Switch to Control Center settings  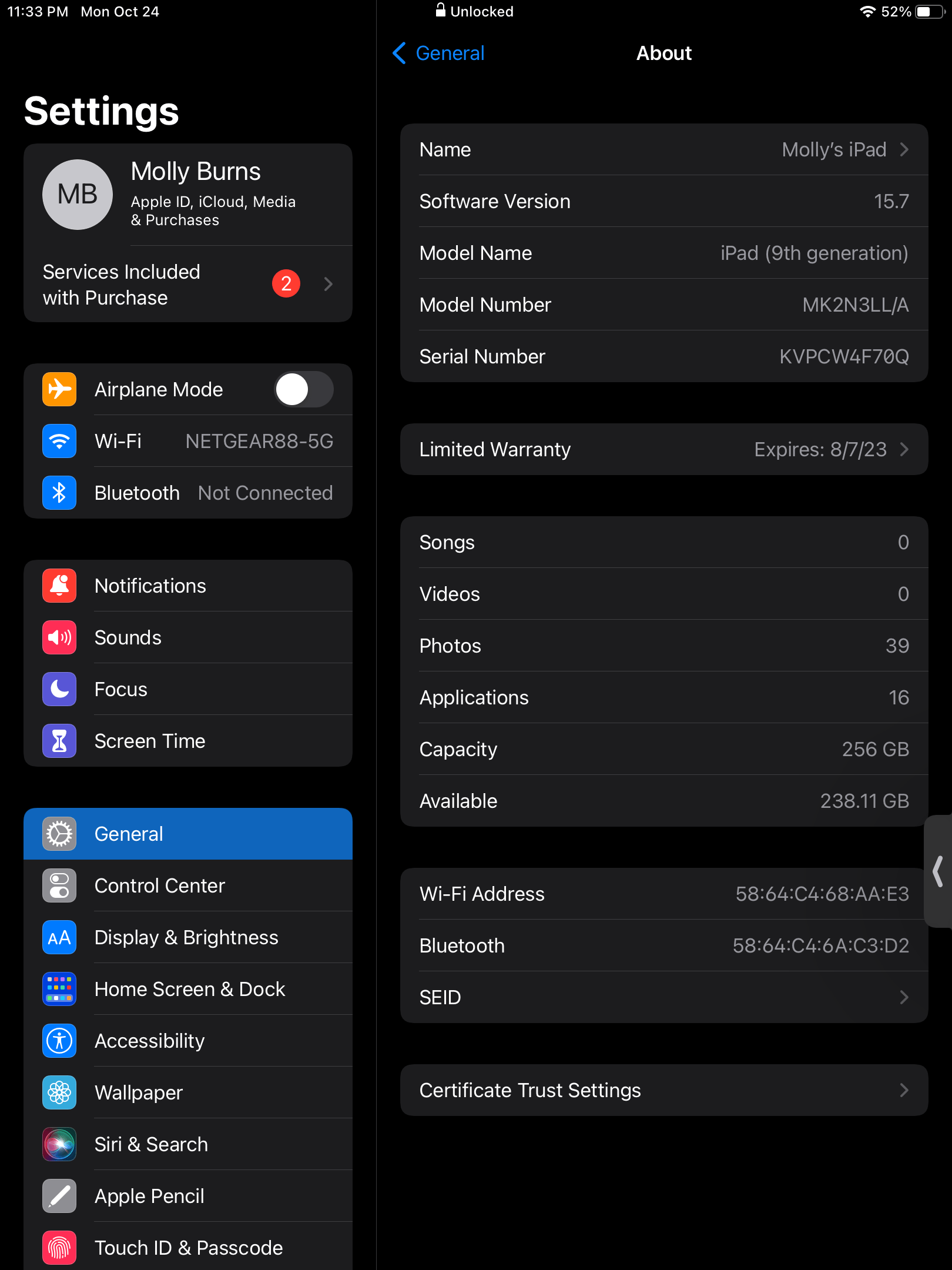tap(188, 885)
